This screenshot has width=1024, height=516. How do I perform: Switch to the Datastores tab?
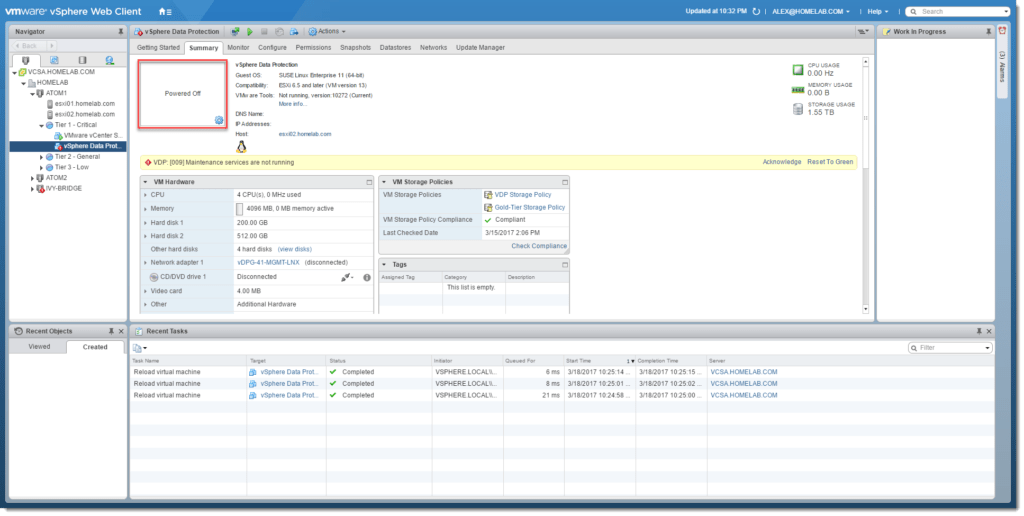(395, 48)
